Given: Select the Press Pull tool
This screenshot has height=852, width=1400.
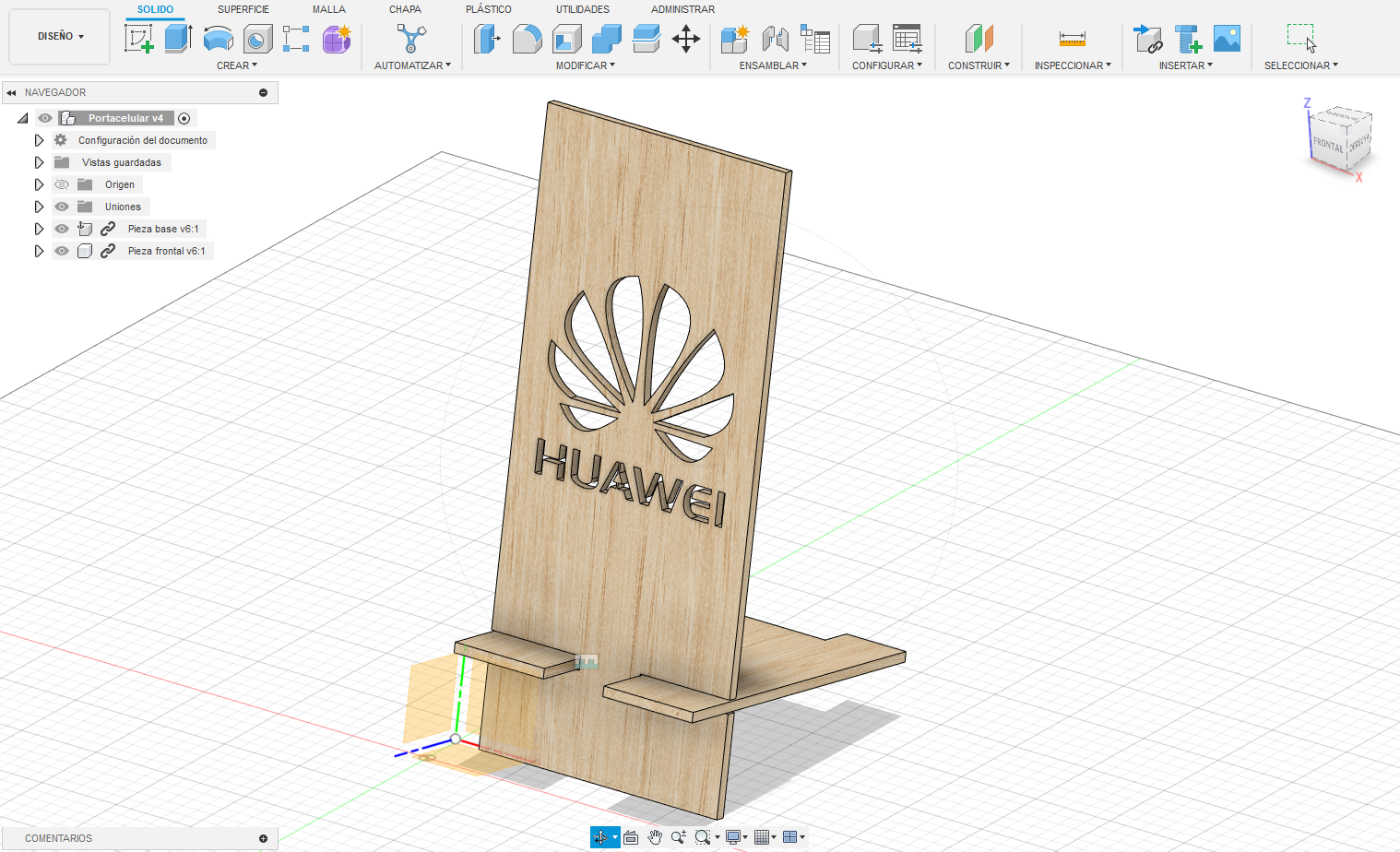Looking at the screenshot, I should tap(487, 39).
